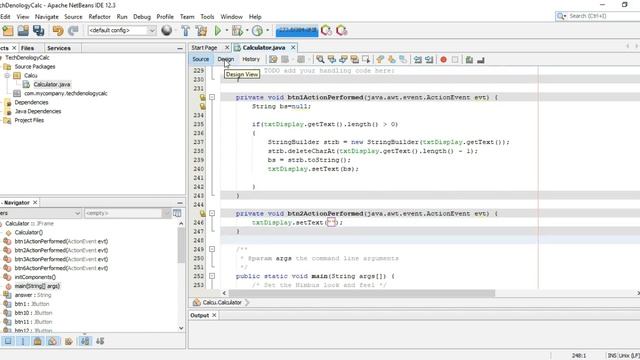Open the Debug menu
This screenshot has height=360, width=640.
pos(142,17)
